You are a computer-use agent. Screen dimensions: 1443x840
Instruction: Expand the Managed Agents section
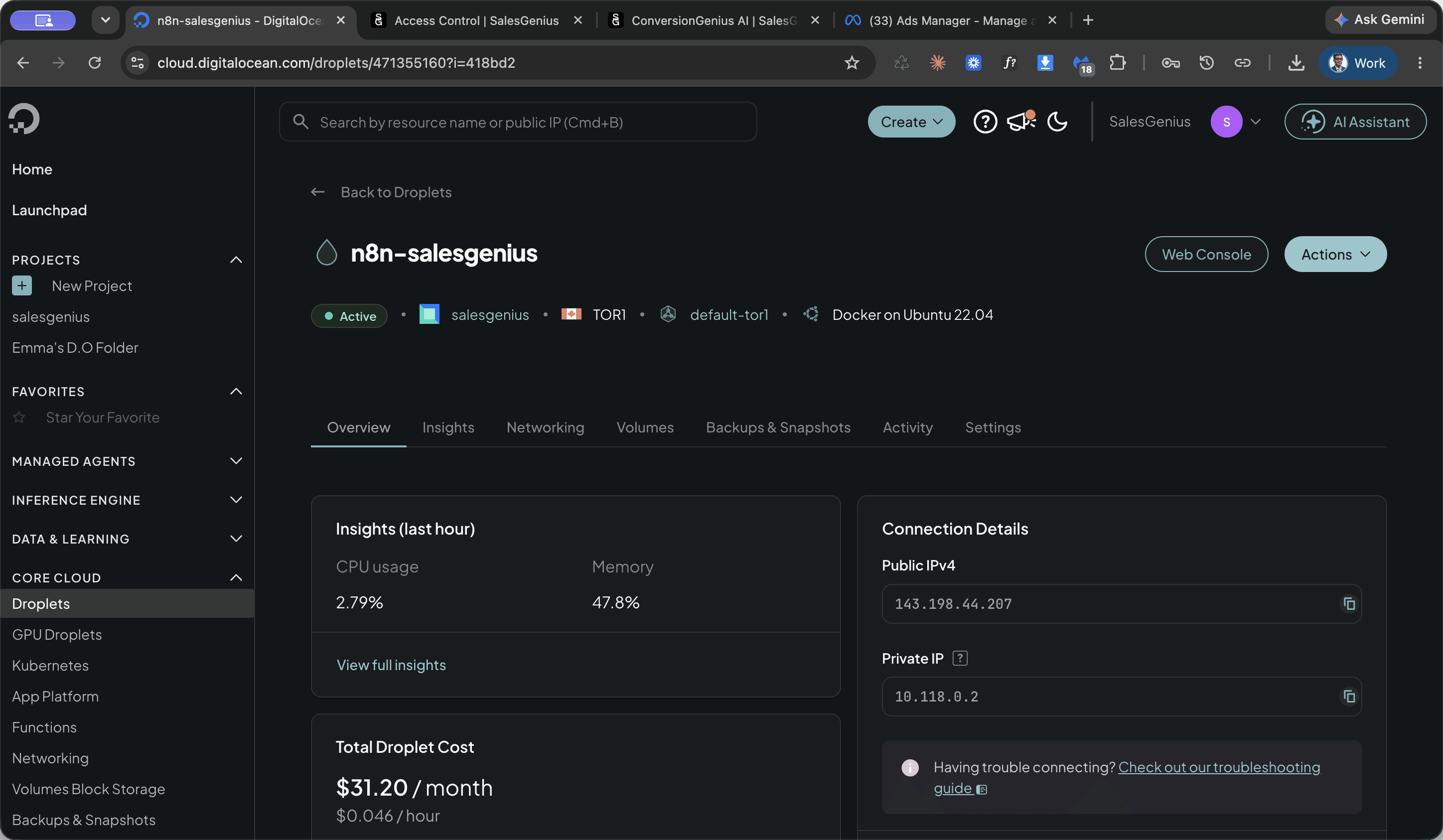[236, 461]
